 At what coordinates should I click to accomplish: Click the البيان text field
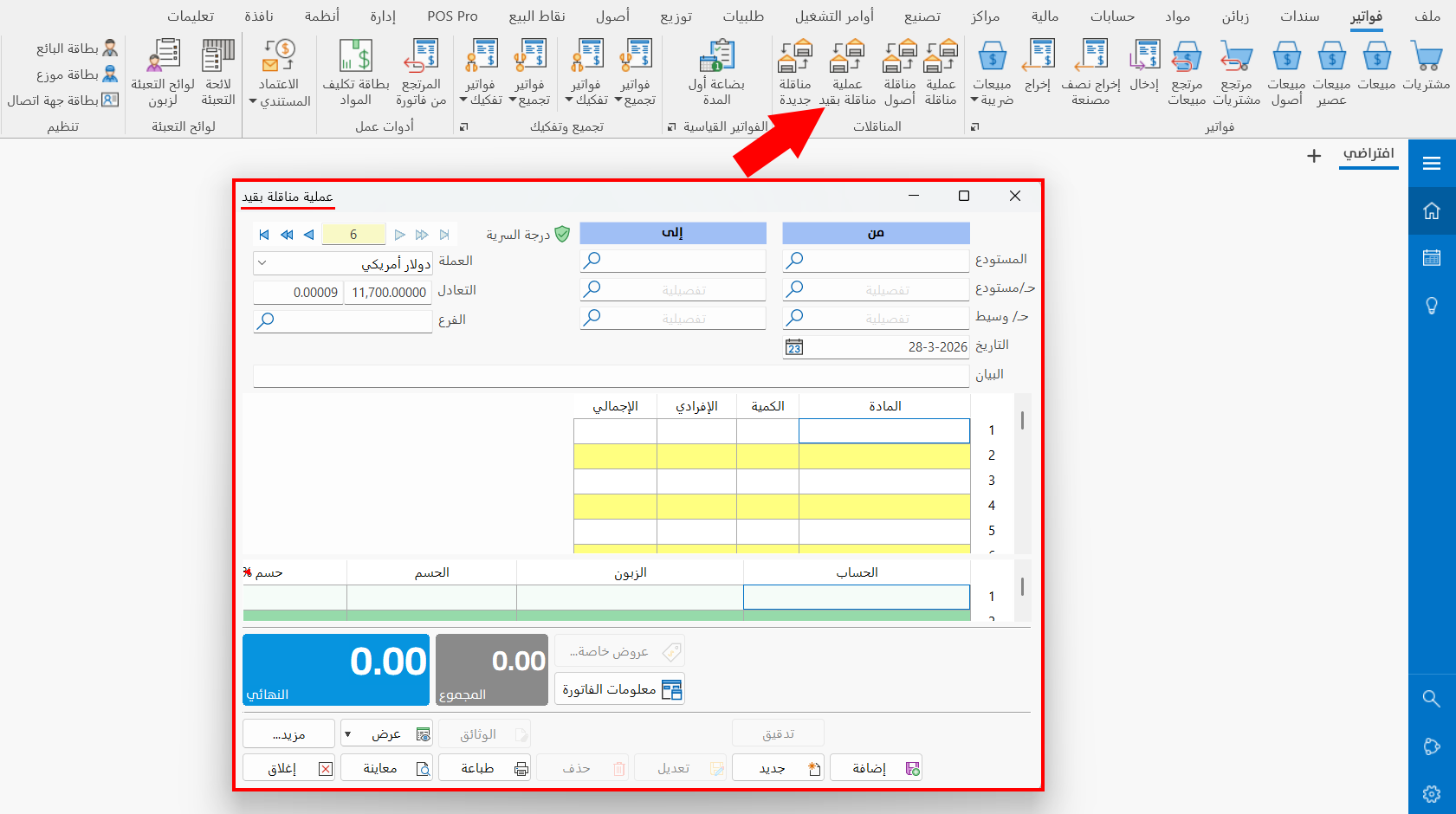(x=612, y=376)
